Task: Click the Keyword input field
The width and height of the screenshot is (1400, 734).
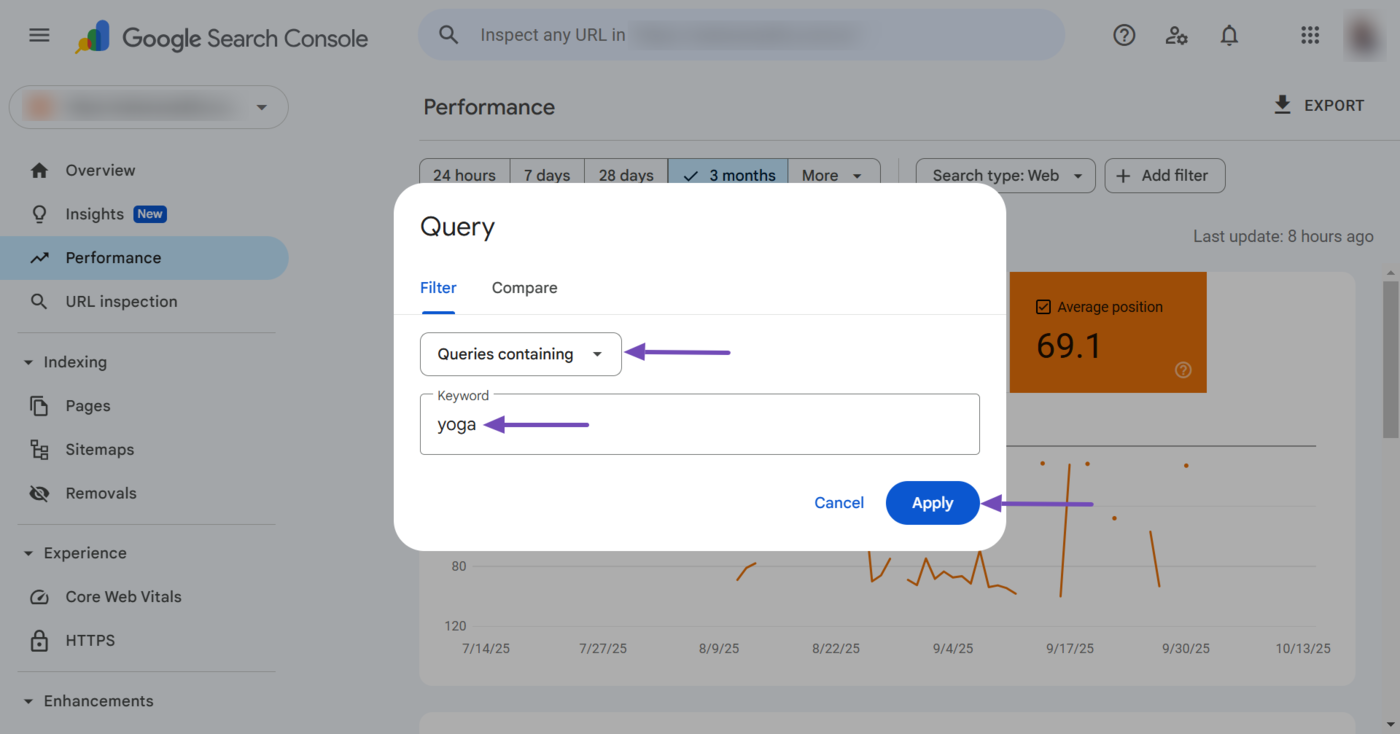Action: pyautogui.click(x=699, y=425)
